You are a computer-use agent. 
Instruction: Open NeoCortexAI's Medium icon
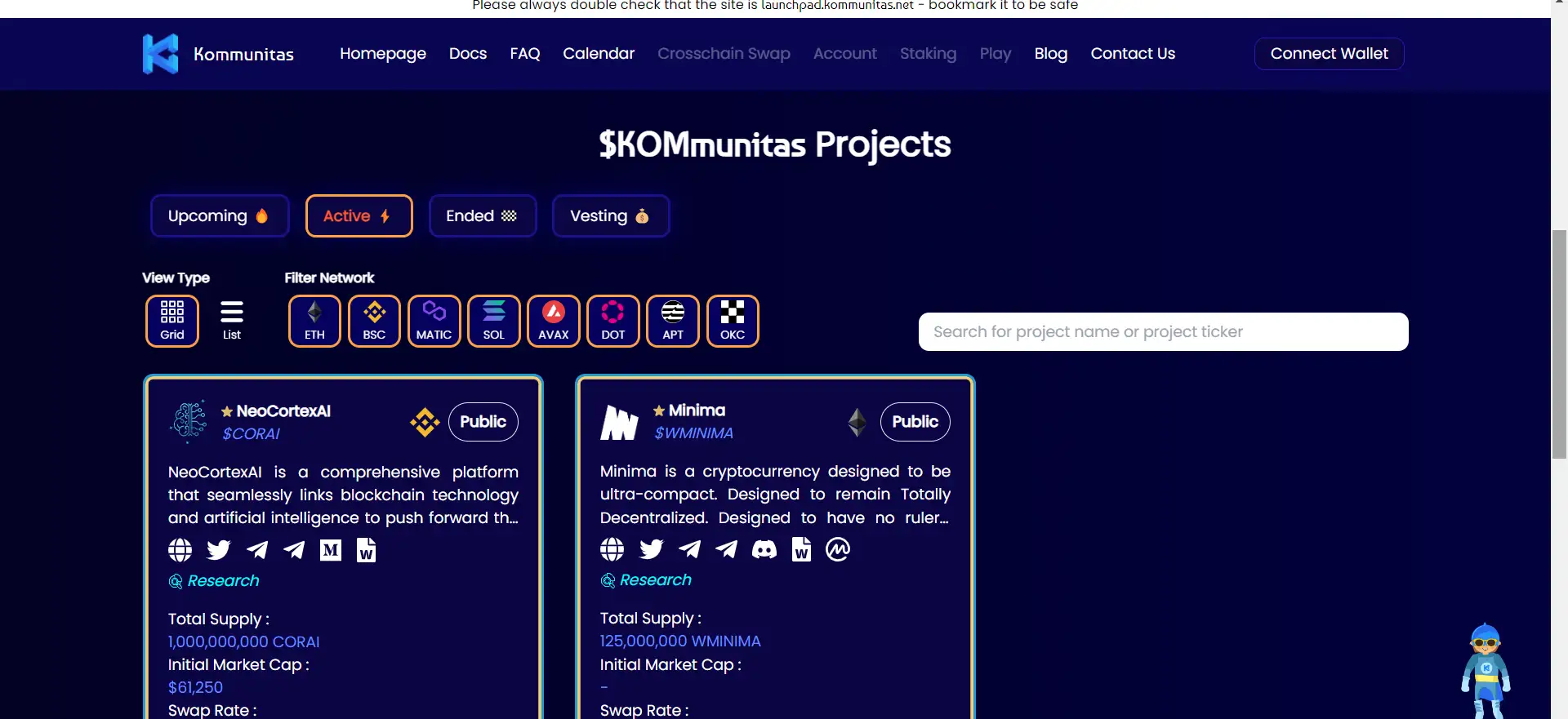click(331, 550)
